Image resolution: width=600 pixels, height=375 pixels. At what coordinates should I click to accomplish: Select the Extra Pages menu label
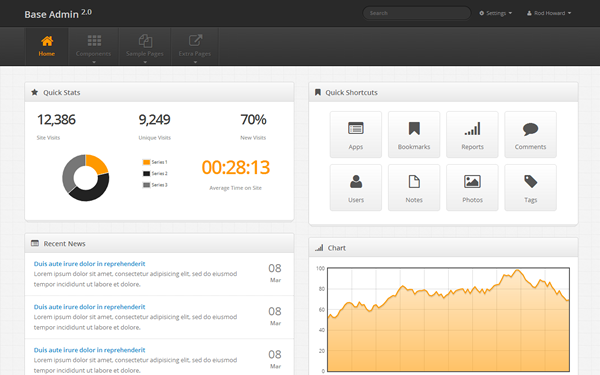point(195,54)
